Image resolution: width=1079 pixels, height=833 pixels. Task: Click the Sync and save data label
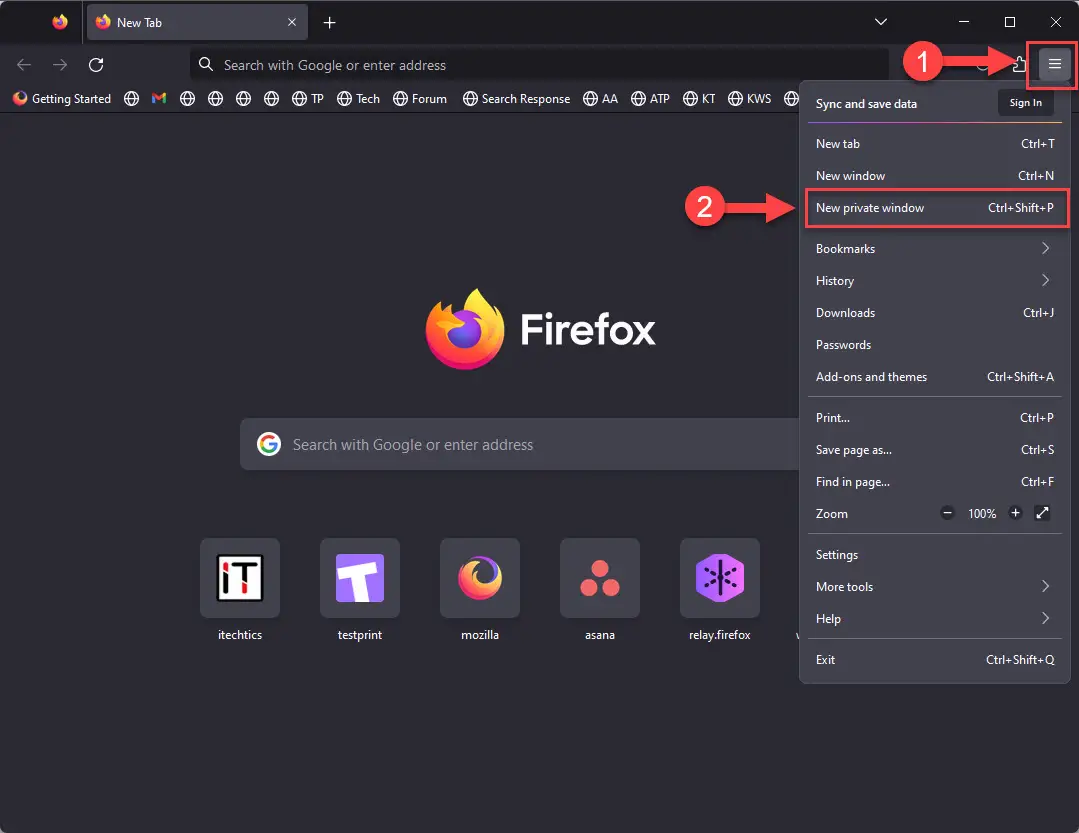(x=866, y=104)
